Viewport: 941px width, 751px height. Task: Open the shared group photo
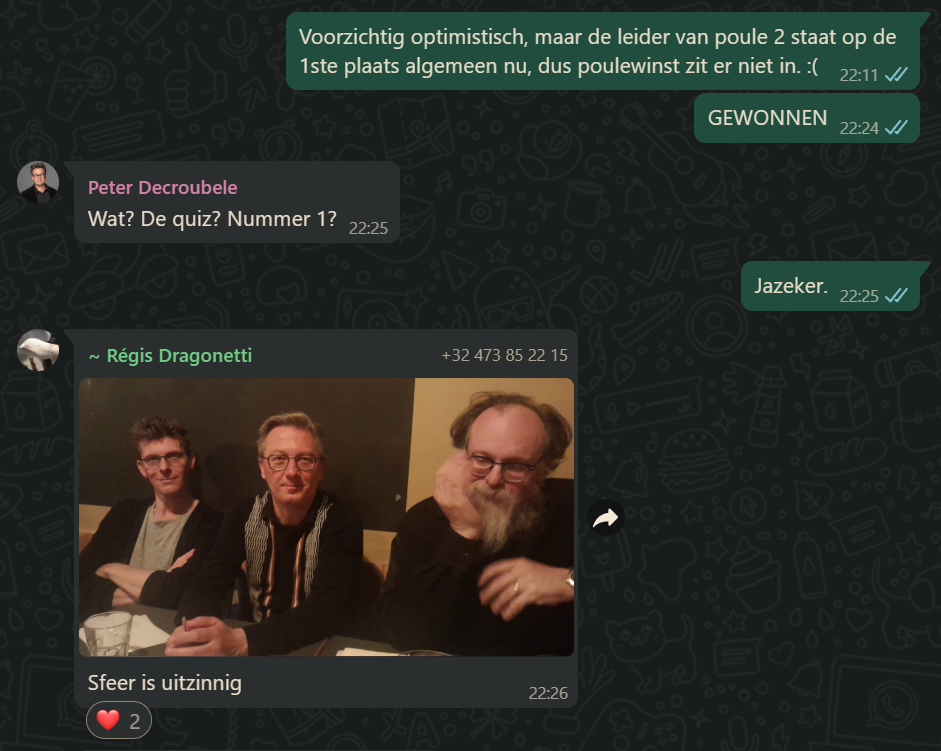326,517
